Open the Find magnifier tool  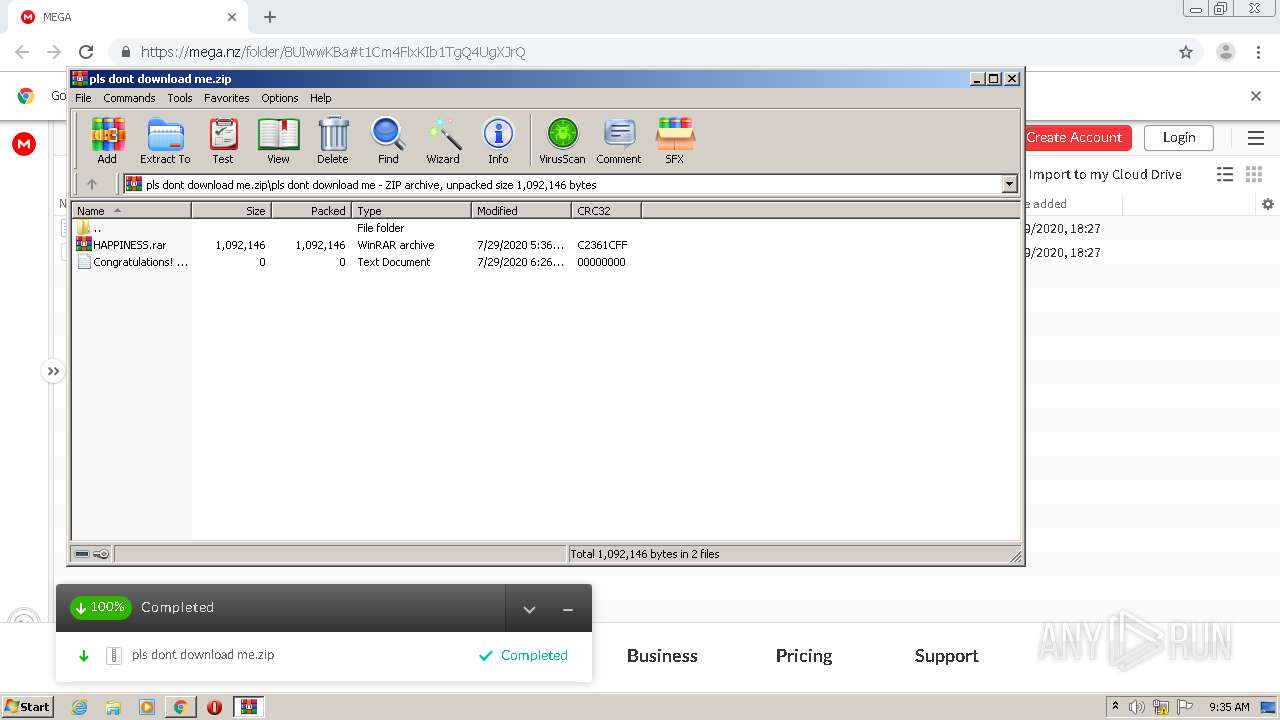388,140
